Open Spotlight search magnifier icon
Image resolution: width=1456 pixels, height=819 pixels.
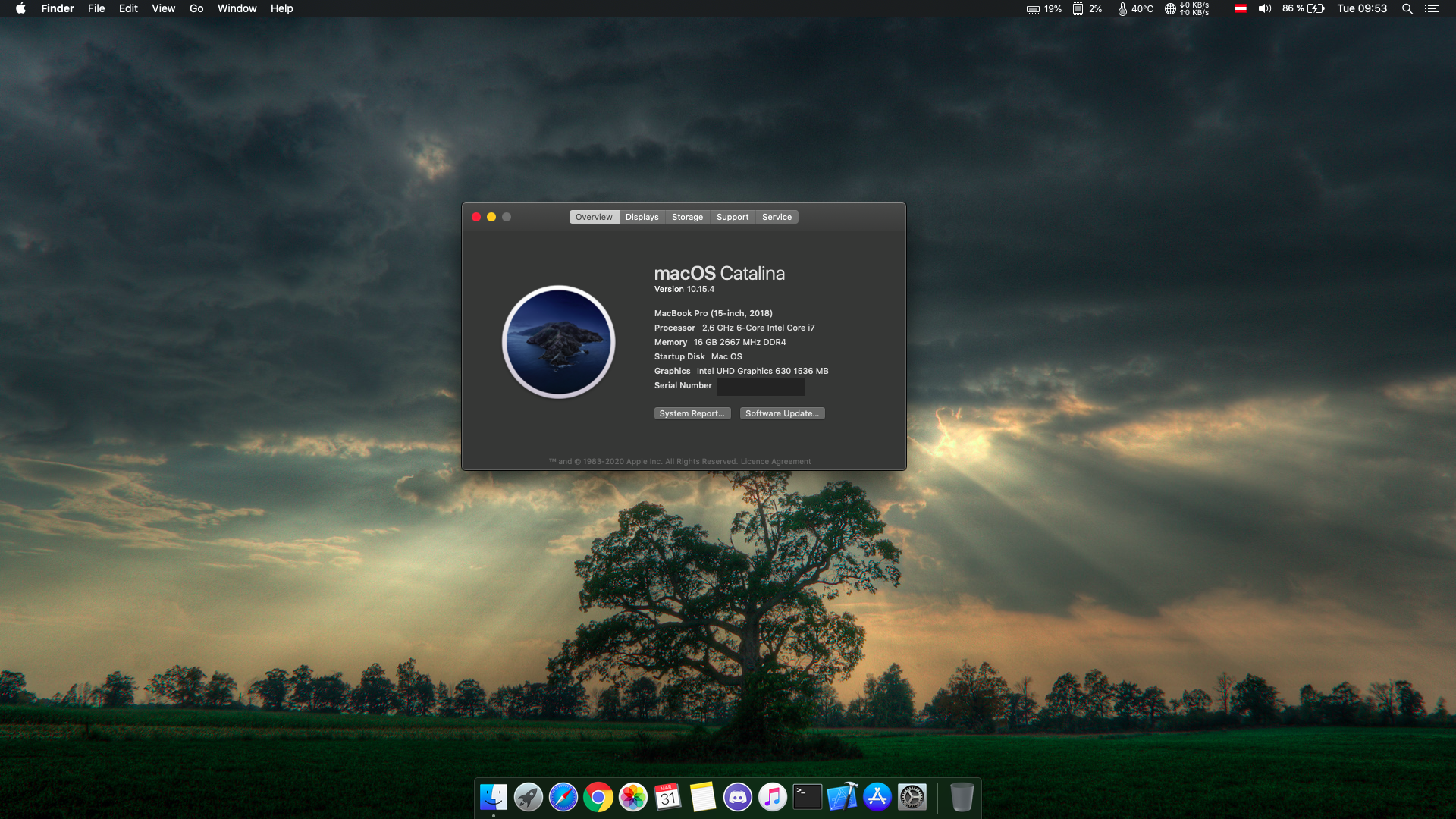click(x=1407, y=8)
